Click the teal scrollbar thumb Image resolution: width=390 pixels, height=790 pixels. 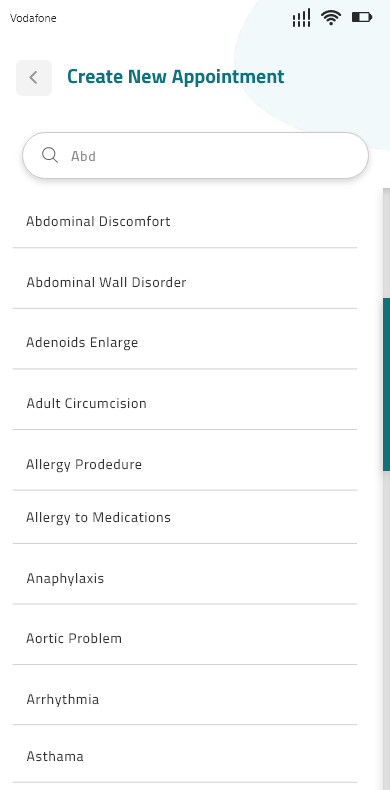(386, 384)
